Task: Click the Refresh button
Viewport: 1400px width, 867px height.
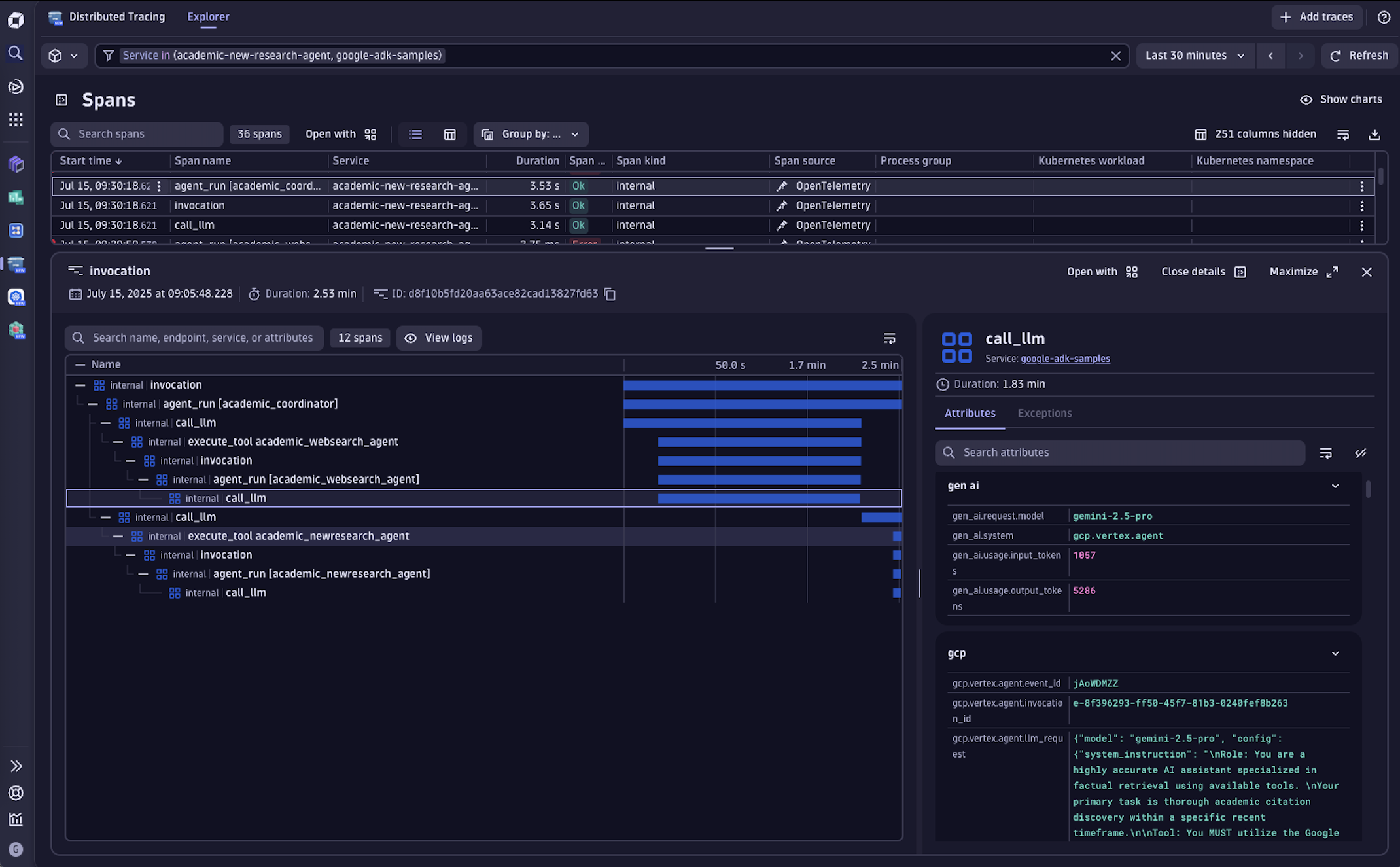Action: coord(1359,56)
